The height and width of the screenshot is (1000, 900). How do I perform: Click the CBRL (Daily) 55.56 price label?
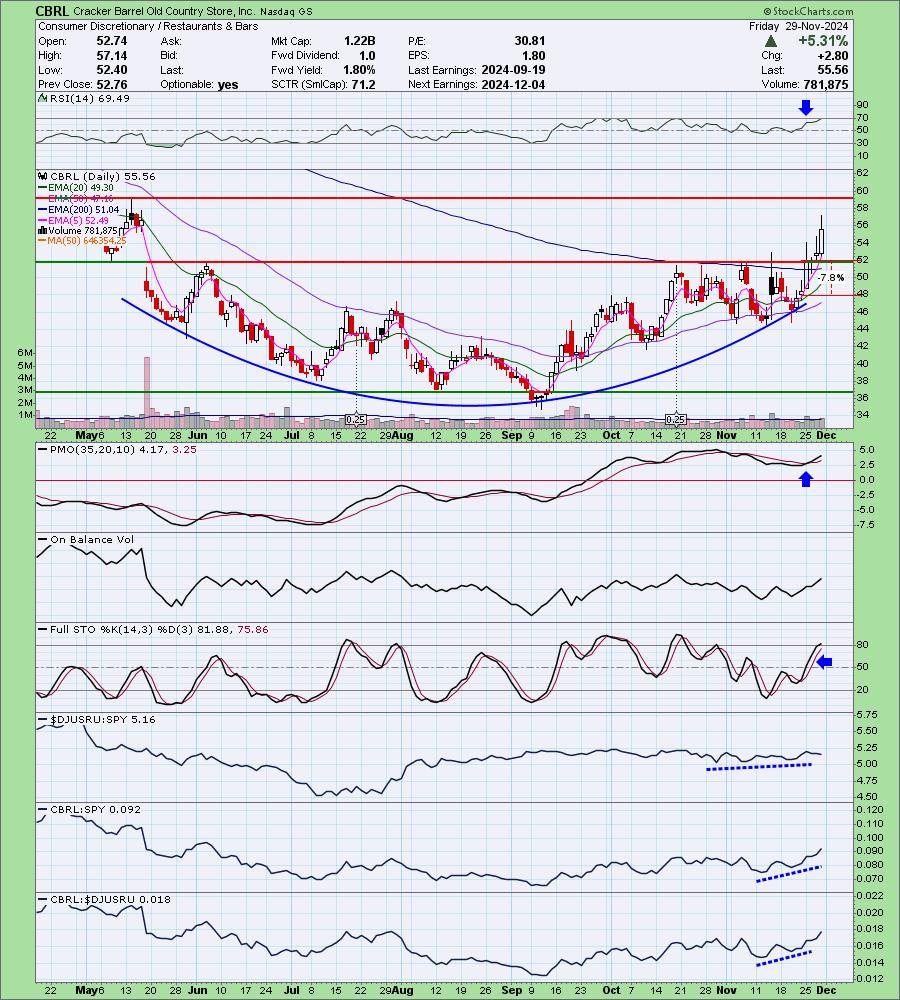[x=103, y=176]
